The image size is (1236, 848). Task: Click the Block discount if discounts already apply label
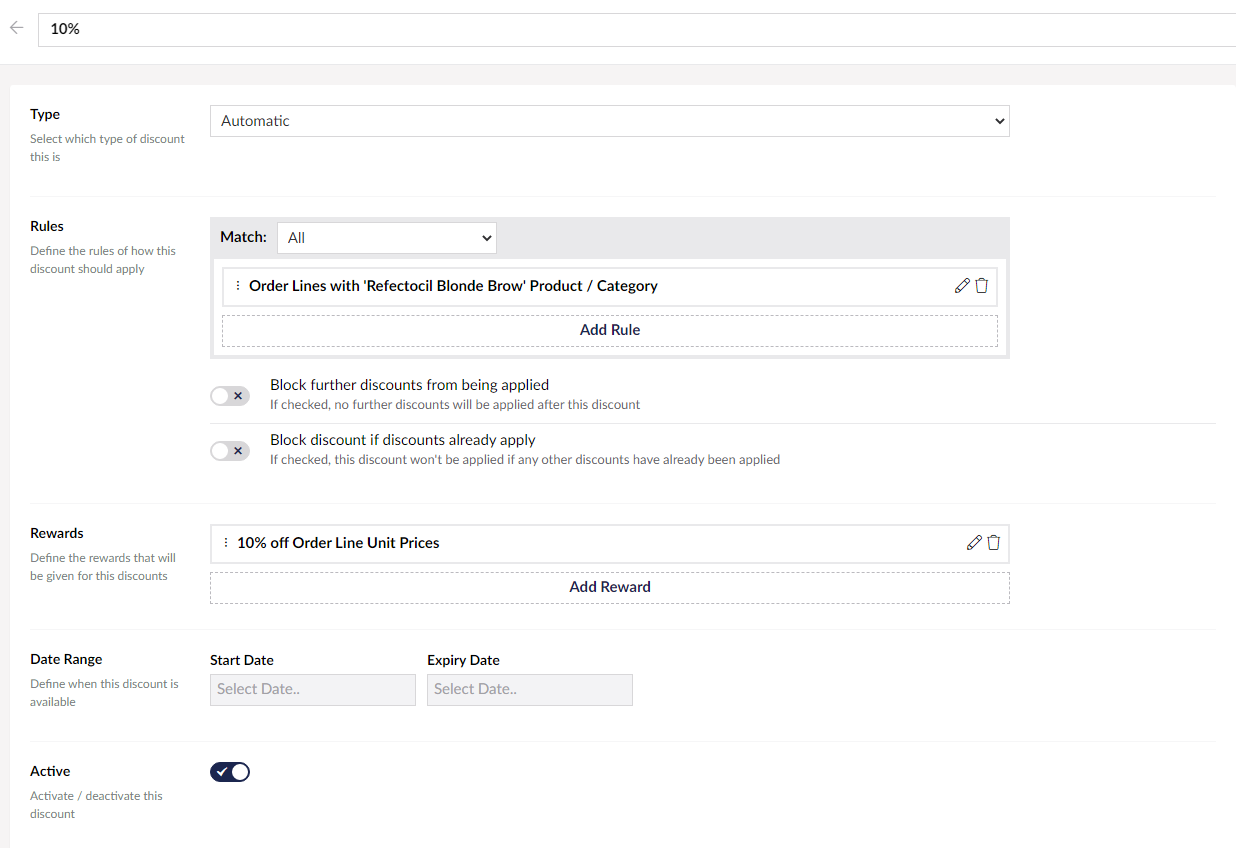(403, 440)
